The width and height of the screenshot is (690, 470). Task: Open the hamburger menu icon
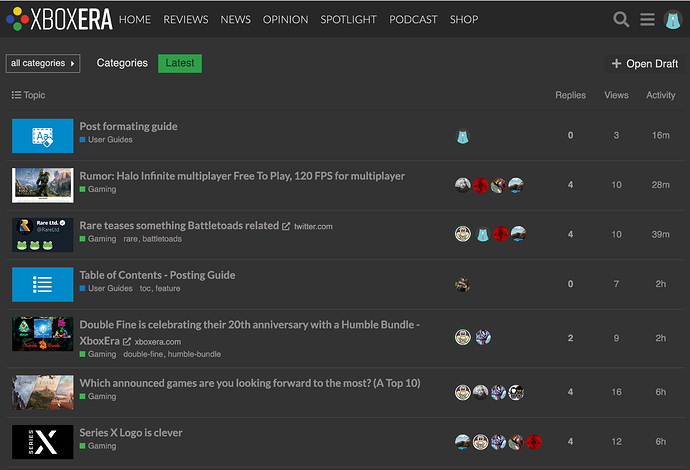[647, 19]
